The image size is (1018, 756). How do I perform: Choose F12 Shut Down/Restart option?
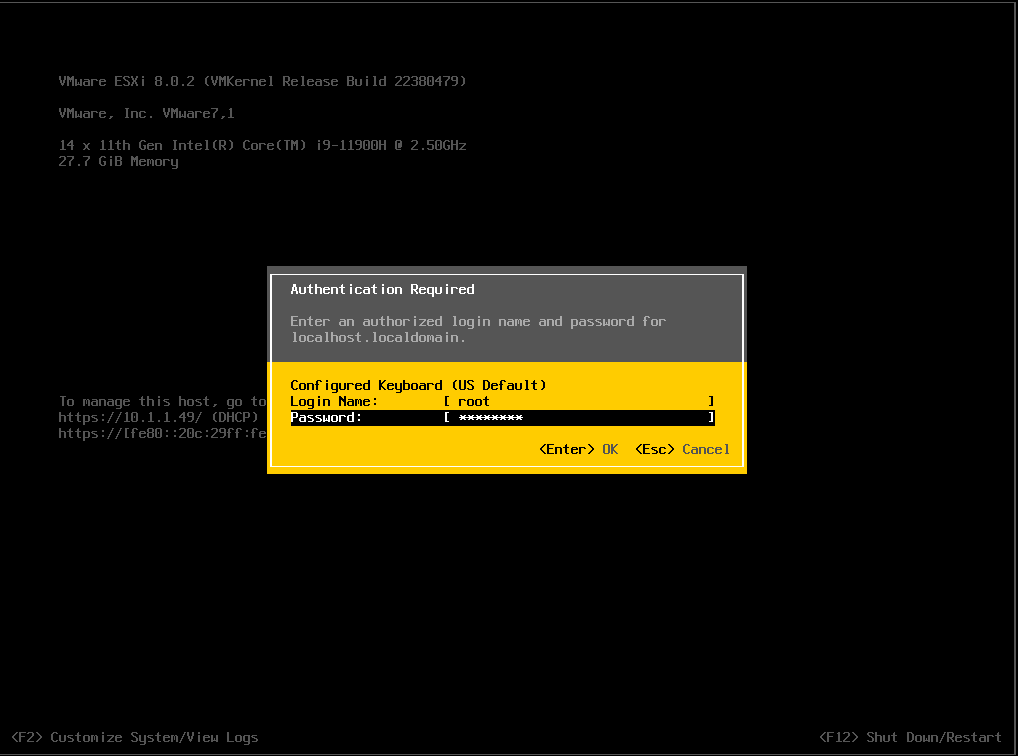pyautogui.click(x=910, y=737)
